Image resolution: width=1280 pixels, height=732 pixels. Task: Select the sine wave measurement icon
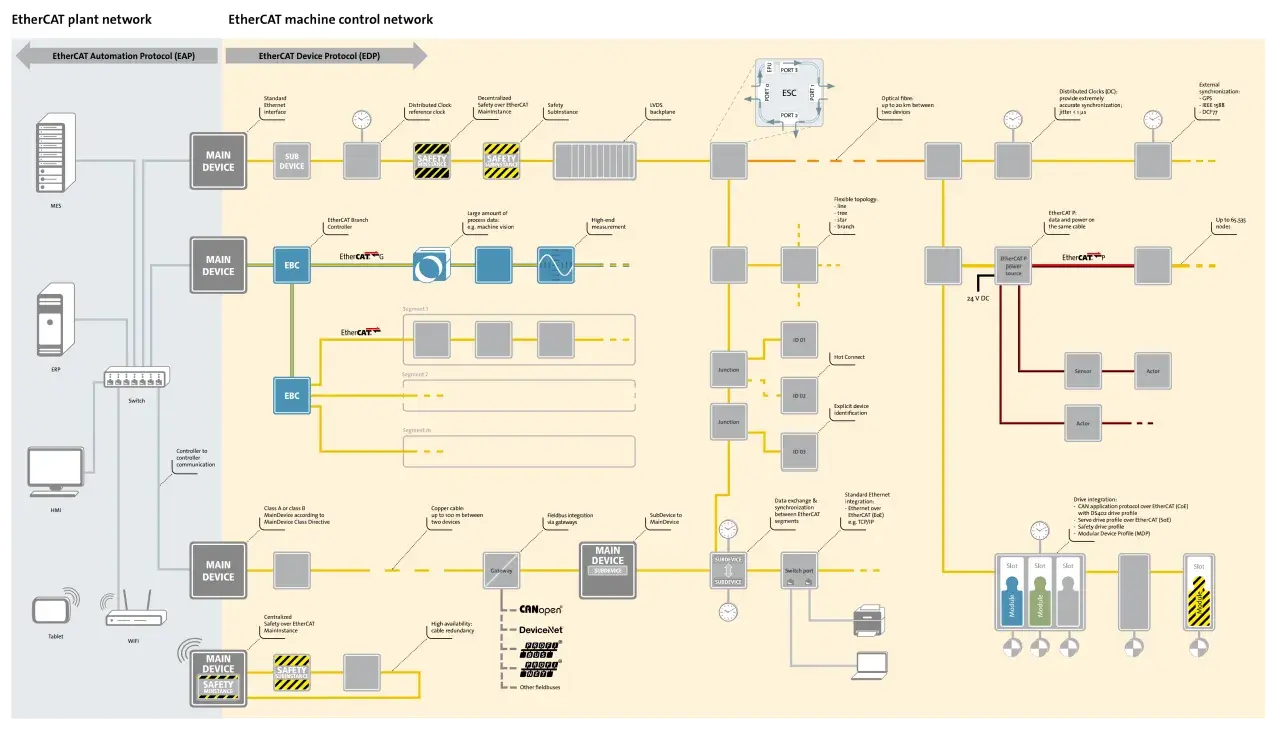click(556, 265)
